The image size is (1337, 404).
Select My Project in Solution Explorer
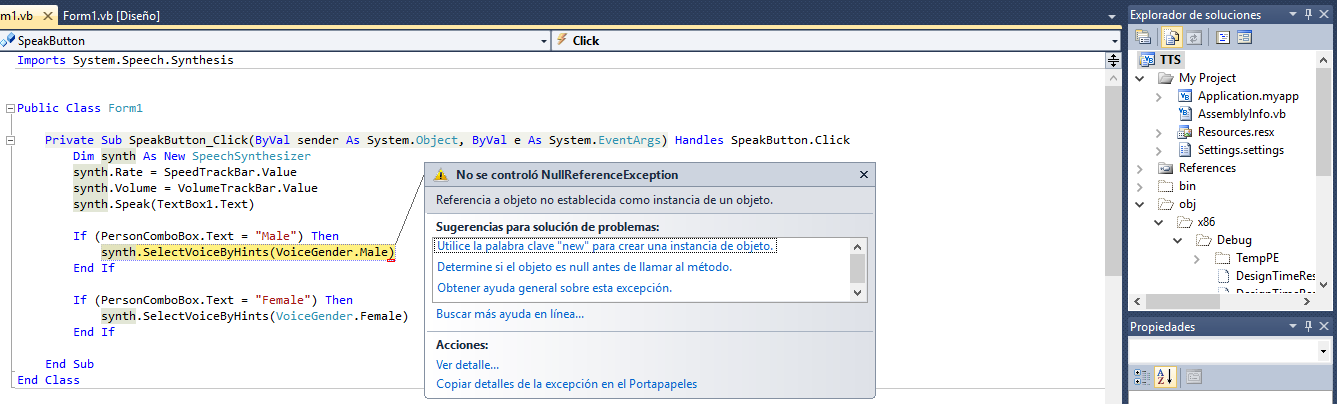1207,78
